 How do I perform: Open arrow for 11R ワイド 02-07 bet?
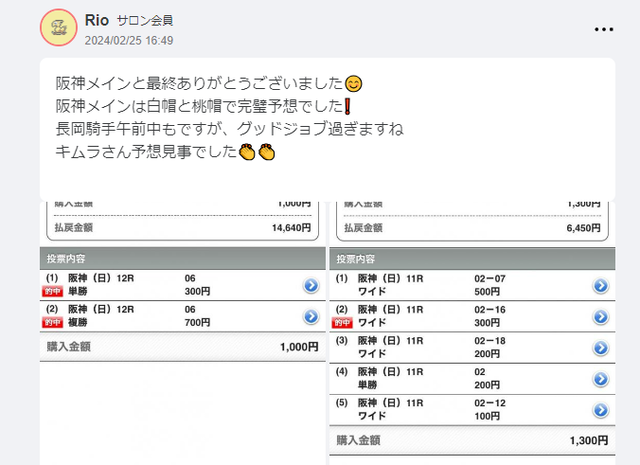pos(601,286)
